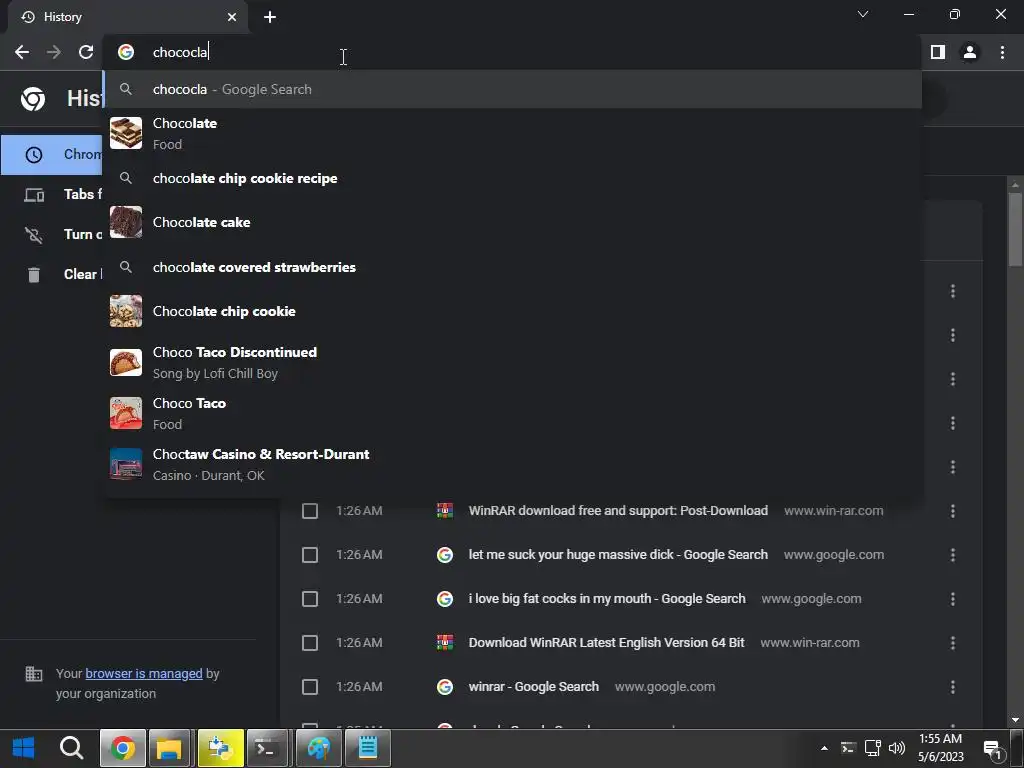Click the browser back arrow
Image resolution: width=1024 pixels, height=768 pixels.
pyautogui.click(x=22, y=52)
